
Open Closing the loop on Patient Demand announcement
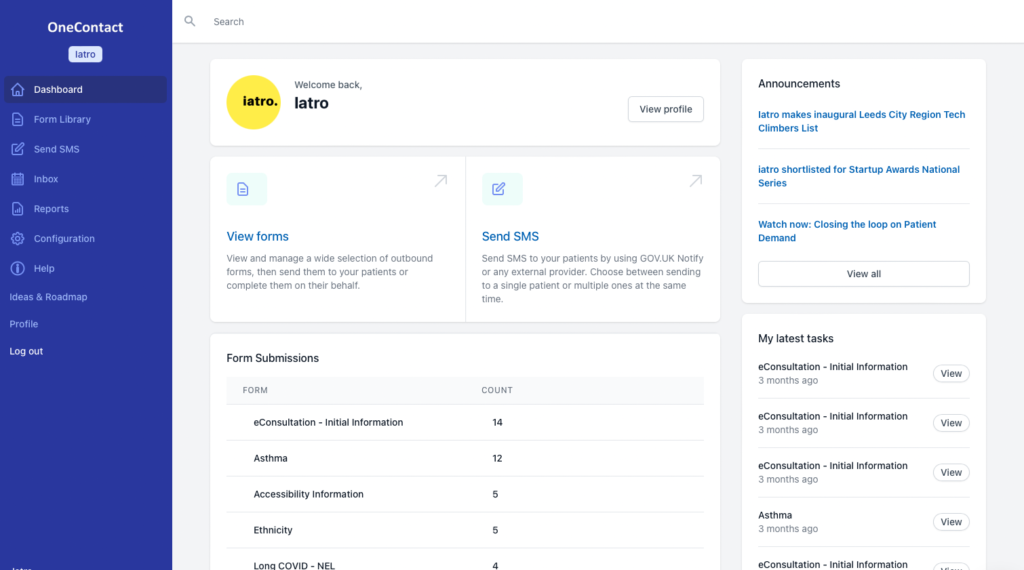[847, 231]
